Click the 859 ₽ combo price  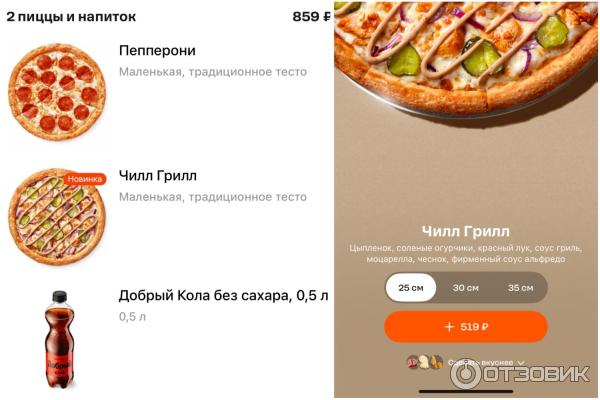point(311,16)
